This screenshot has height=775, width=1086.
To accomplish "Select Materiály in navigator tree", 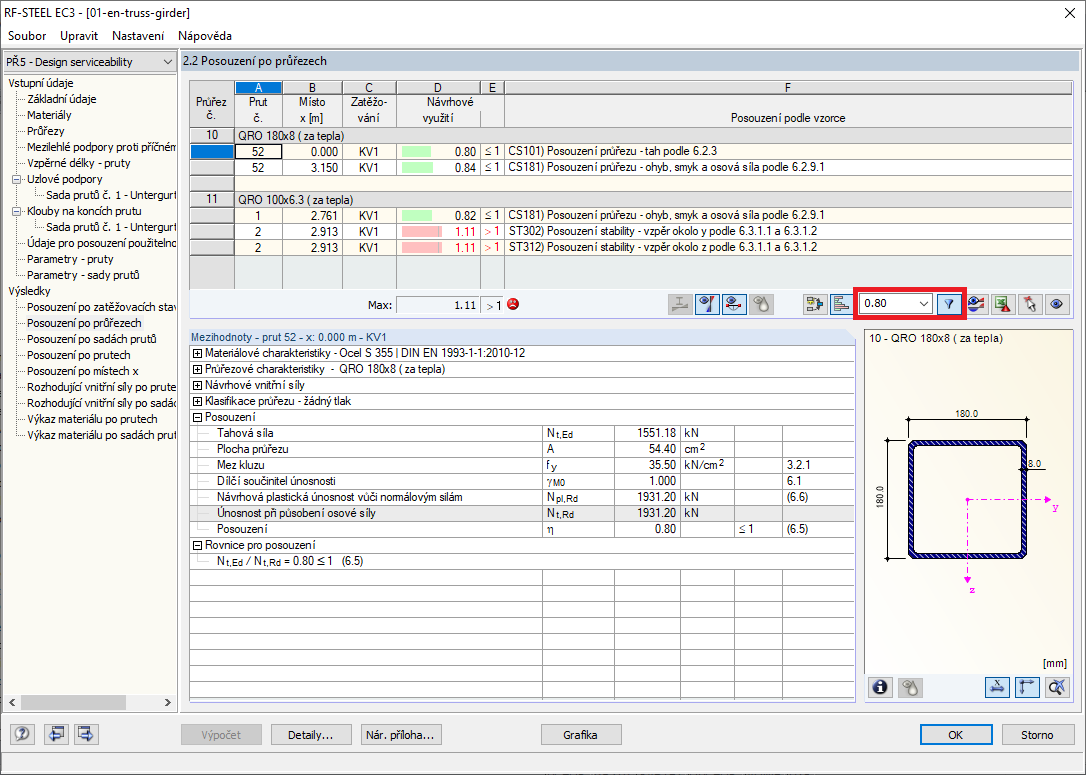I will coord(49,115).
